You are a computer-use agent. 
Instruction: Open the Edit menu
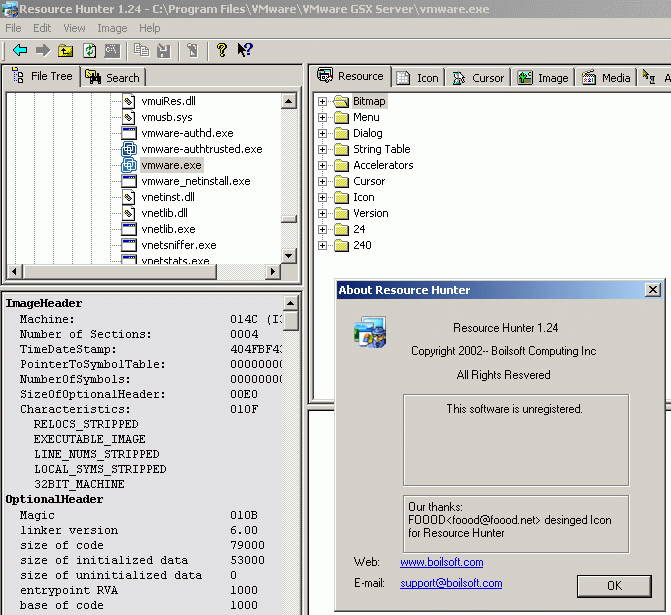click(42, 28)
